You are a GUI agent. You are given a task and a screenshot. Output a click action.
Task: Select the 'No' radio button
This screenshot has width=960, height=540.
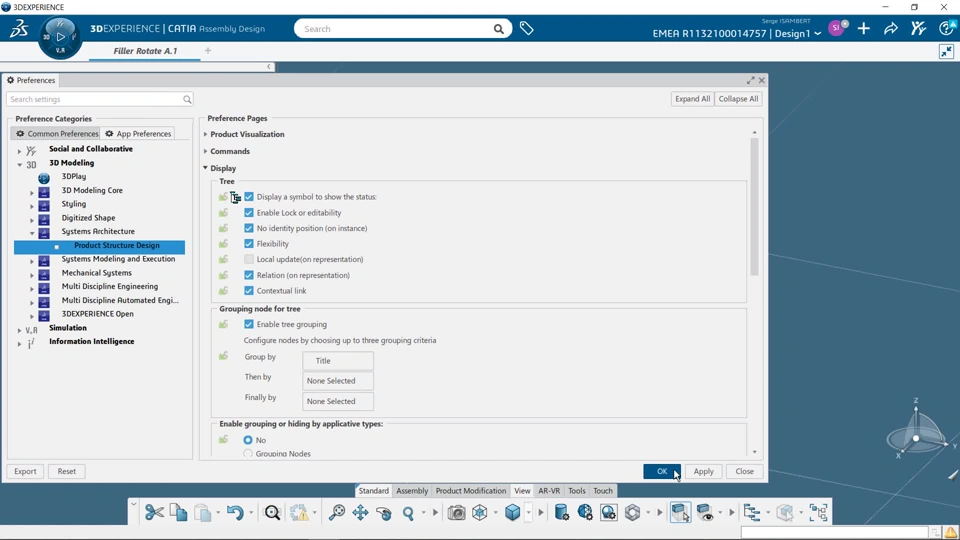tap(248, 440)
